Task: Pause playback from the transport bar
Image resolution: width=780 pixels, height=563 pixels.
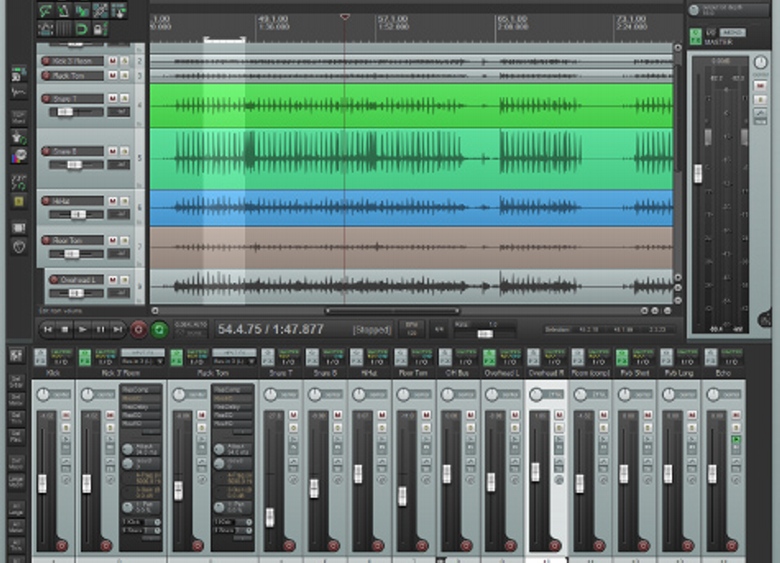Action: tap(101, 329)
